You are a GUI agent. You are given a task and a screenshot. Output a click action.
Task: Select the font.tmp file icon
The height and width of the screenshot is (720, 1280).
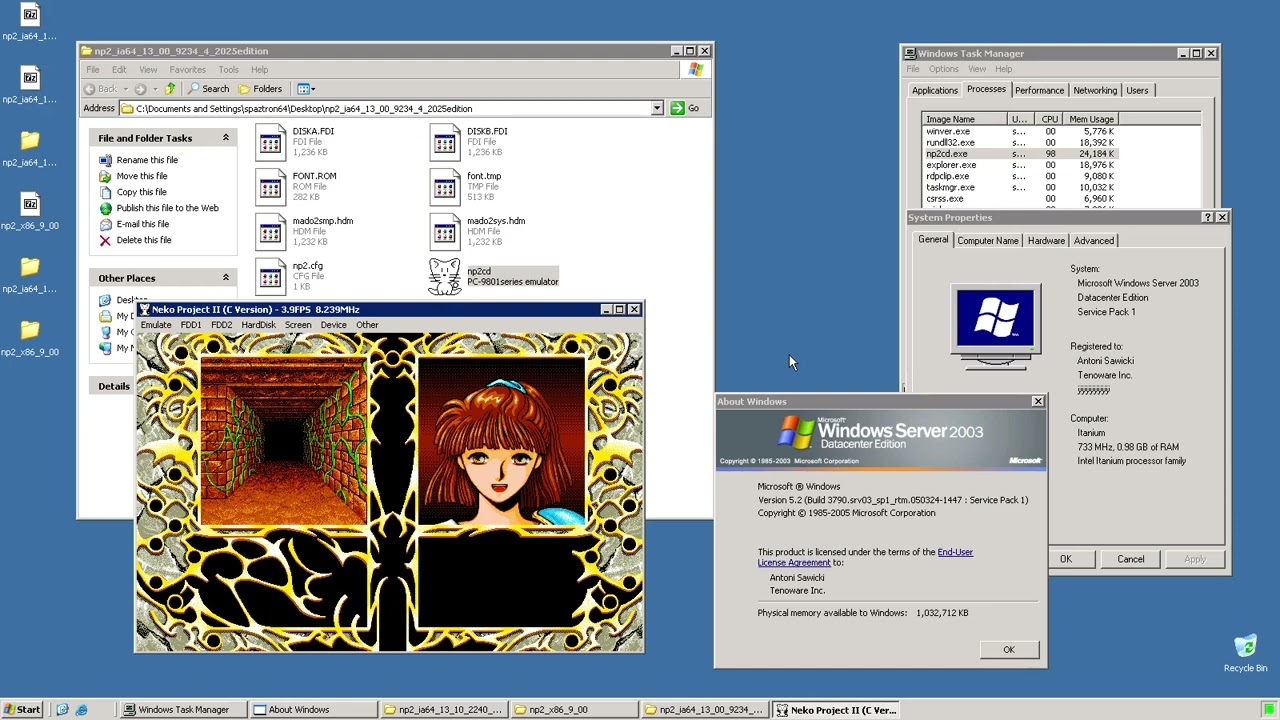[x=444, y=187]
